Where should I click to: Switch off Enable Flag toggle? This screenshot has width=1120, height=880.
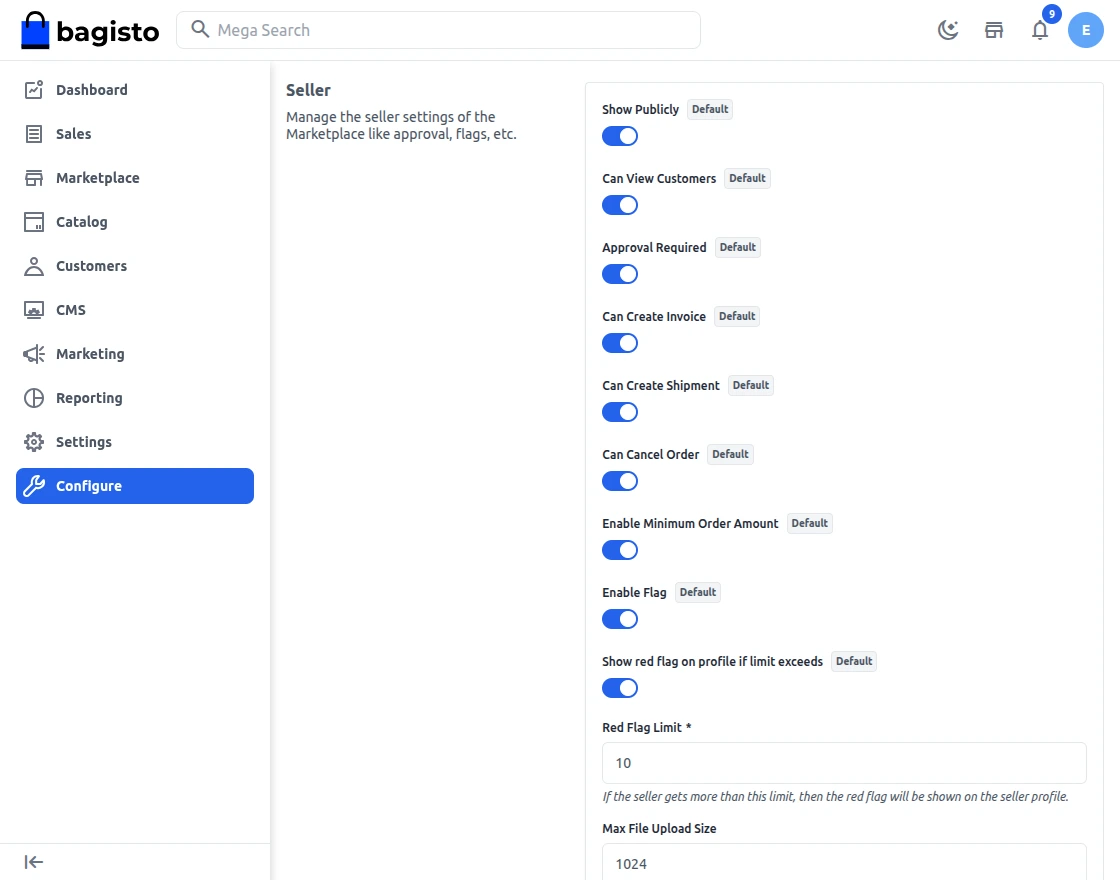click(x=620, y=619)
